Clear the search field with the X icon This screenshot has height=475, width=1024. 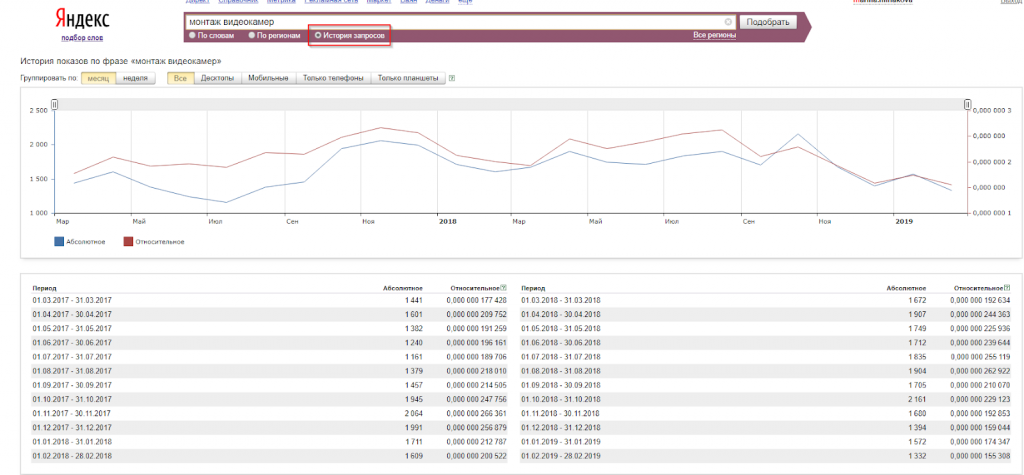click(728, 22)
